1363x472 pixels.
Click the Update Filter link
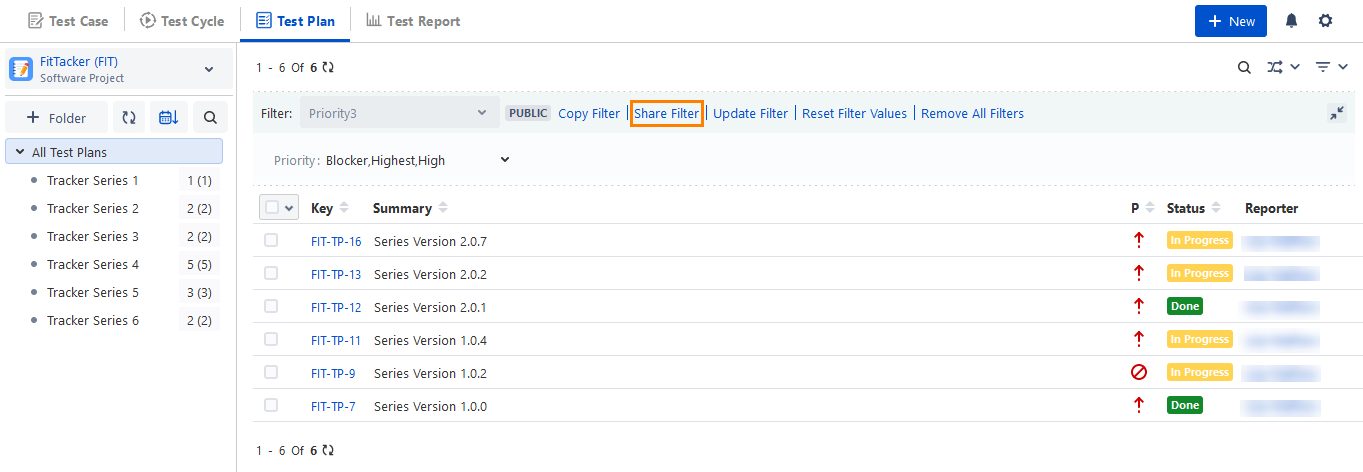click(x=750, y=113)
